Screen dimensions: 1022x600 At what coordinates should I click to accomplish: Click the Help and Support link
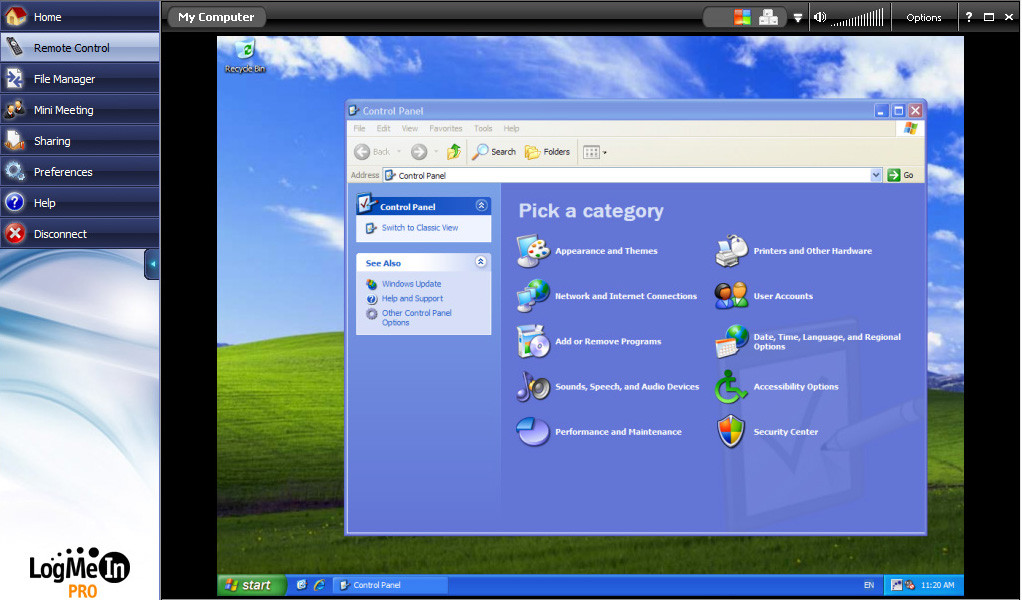413,298
